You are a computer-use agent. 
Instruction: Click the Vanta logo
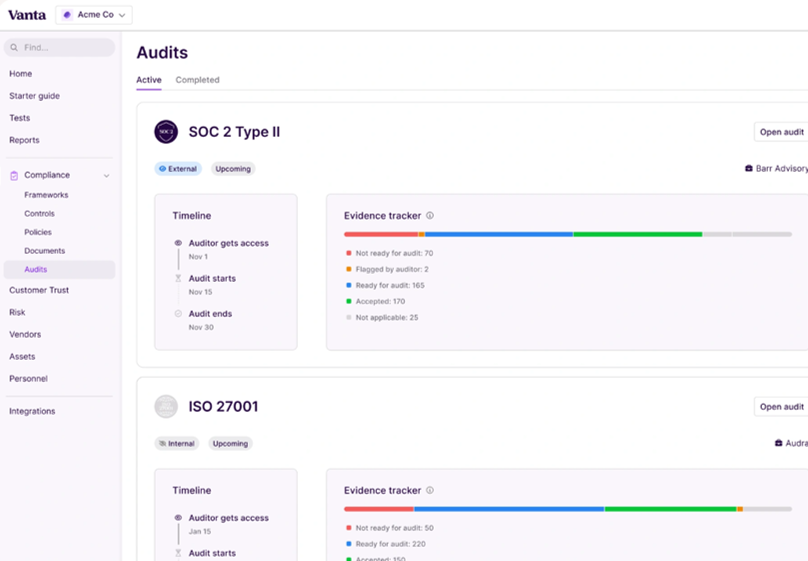(27, 15)
